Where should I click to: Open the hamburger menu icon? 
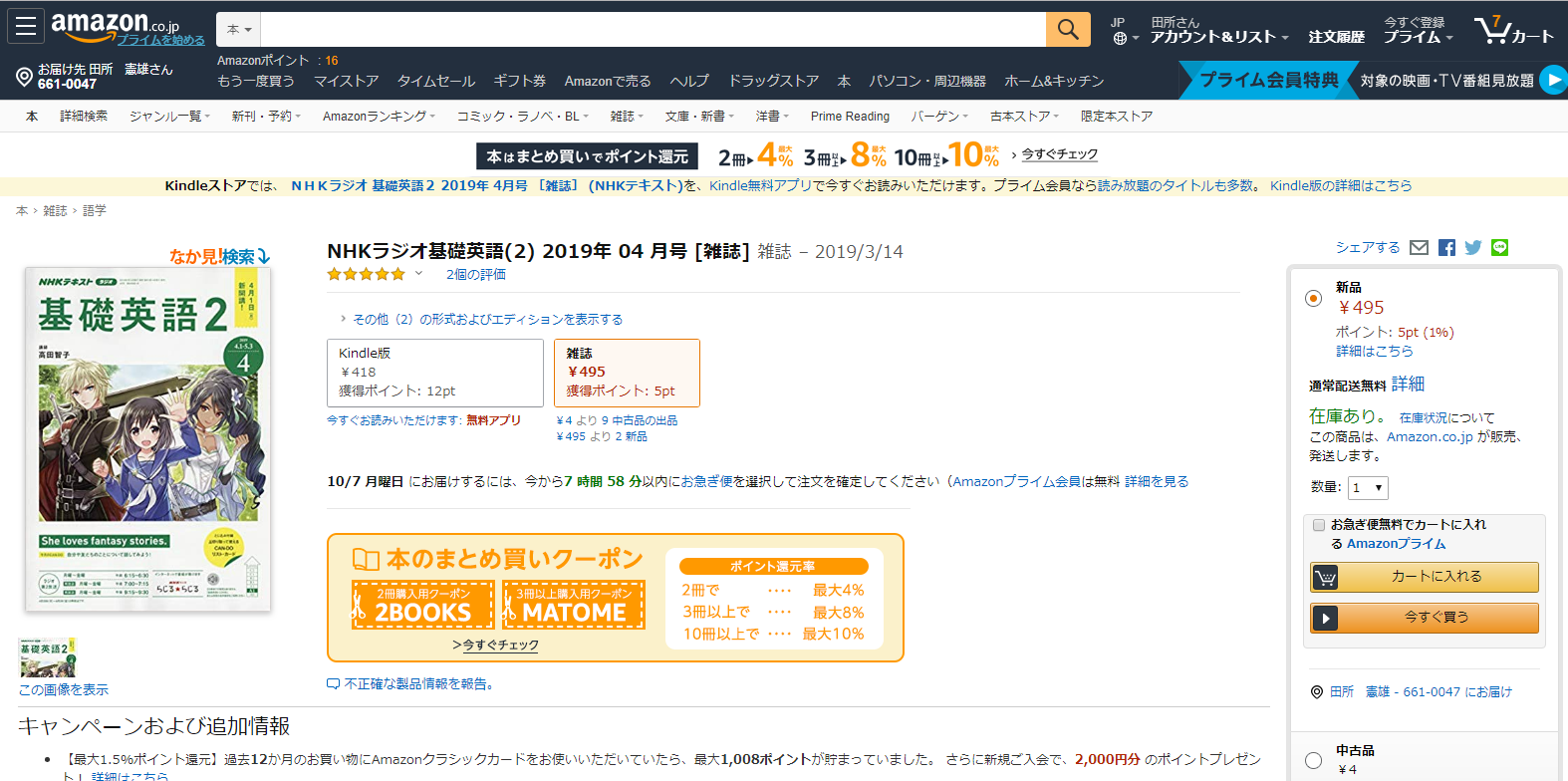point(25,26)
